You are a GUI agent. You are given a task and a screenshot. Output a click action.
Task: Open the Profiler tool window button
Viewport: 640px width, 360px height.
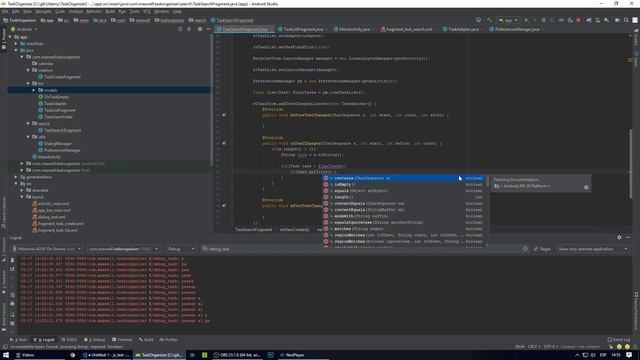coord(169,340)
